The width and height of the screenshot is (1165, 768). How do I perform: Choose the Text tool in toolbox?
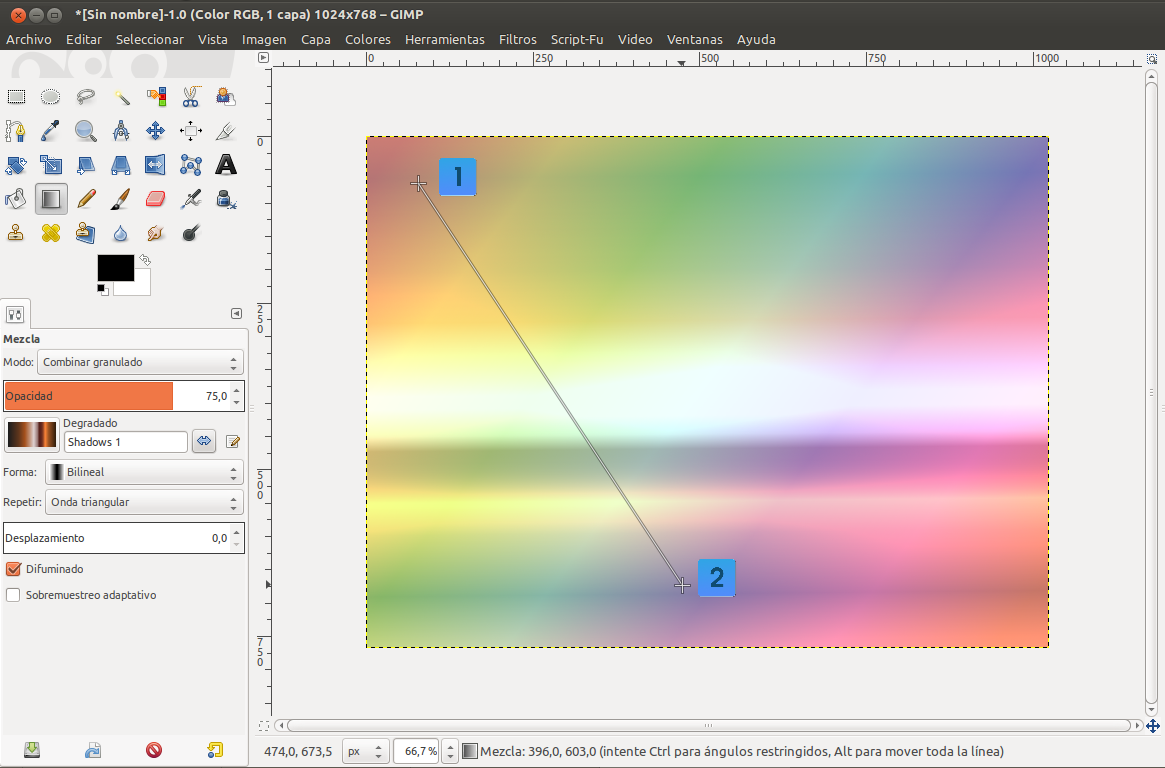click(x=226, y=165)
